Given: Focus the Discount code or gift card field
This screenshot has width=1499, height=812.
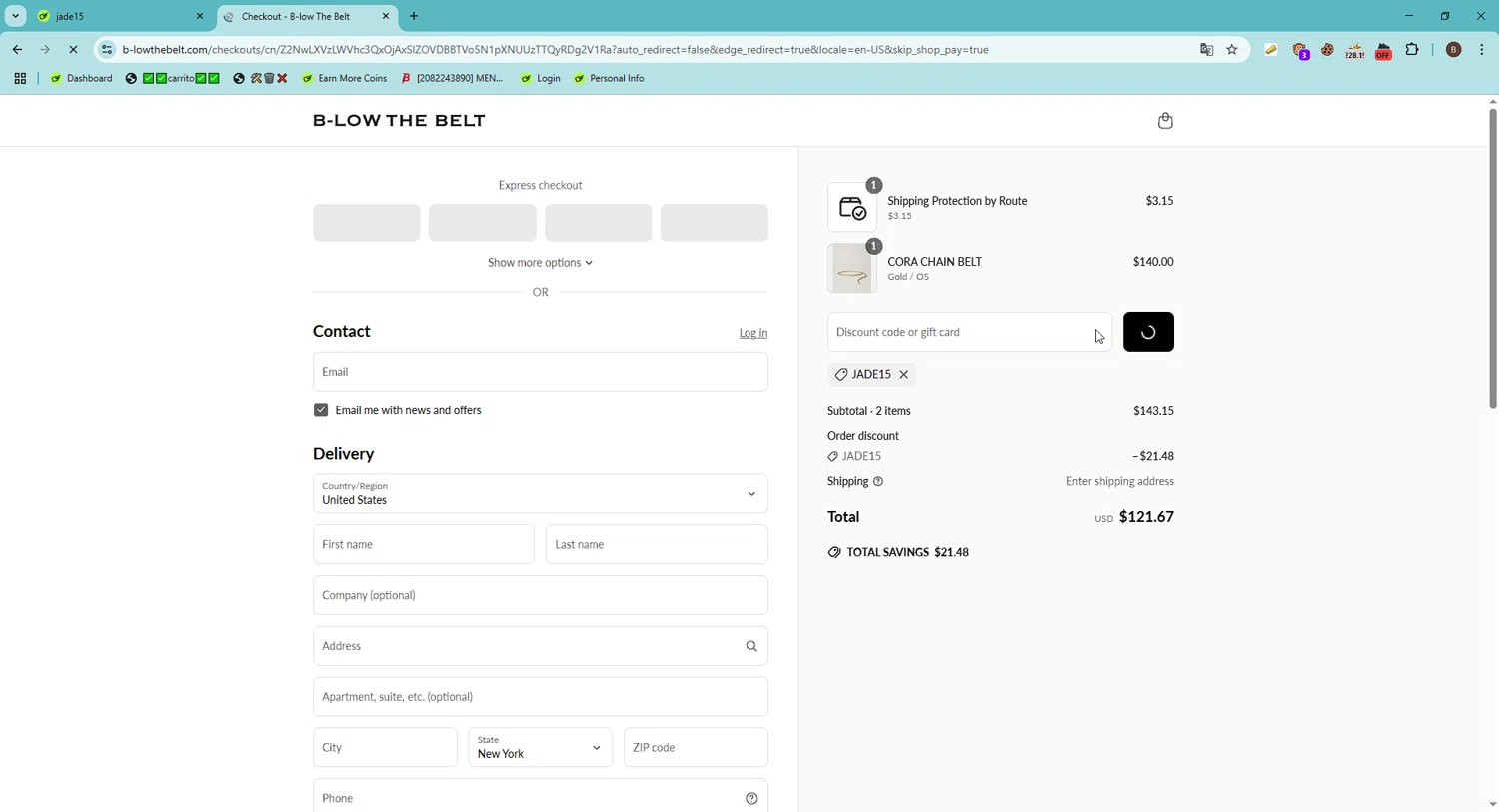Looking at the screenshot, I should pyautogui.click(x=969, y=333).
